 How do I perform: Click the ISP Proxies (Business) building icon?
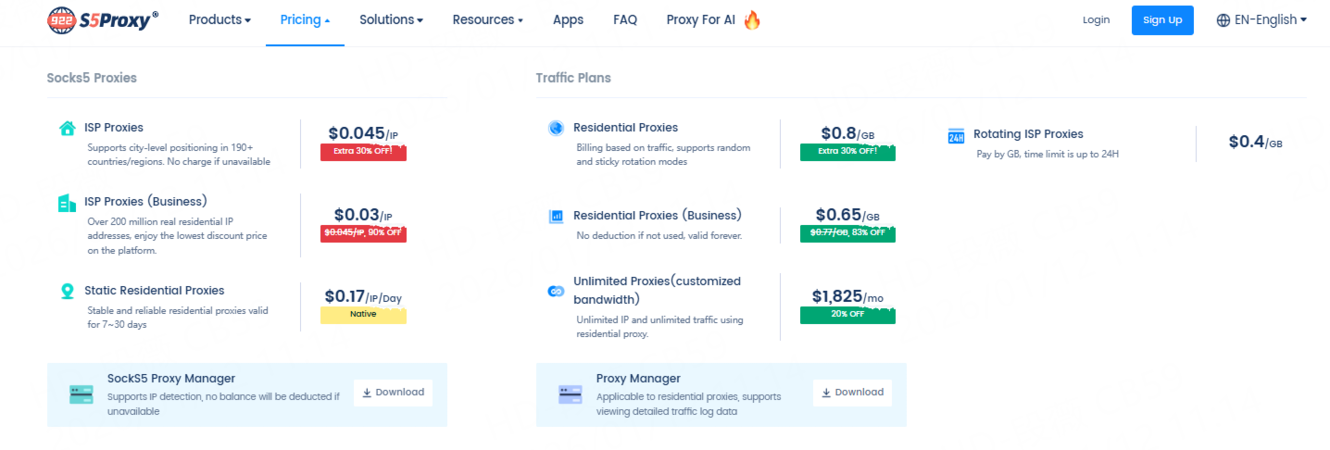point(67,203)
